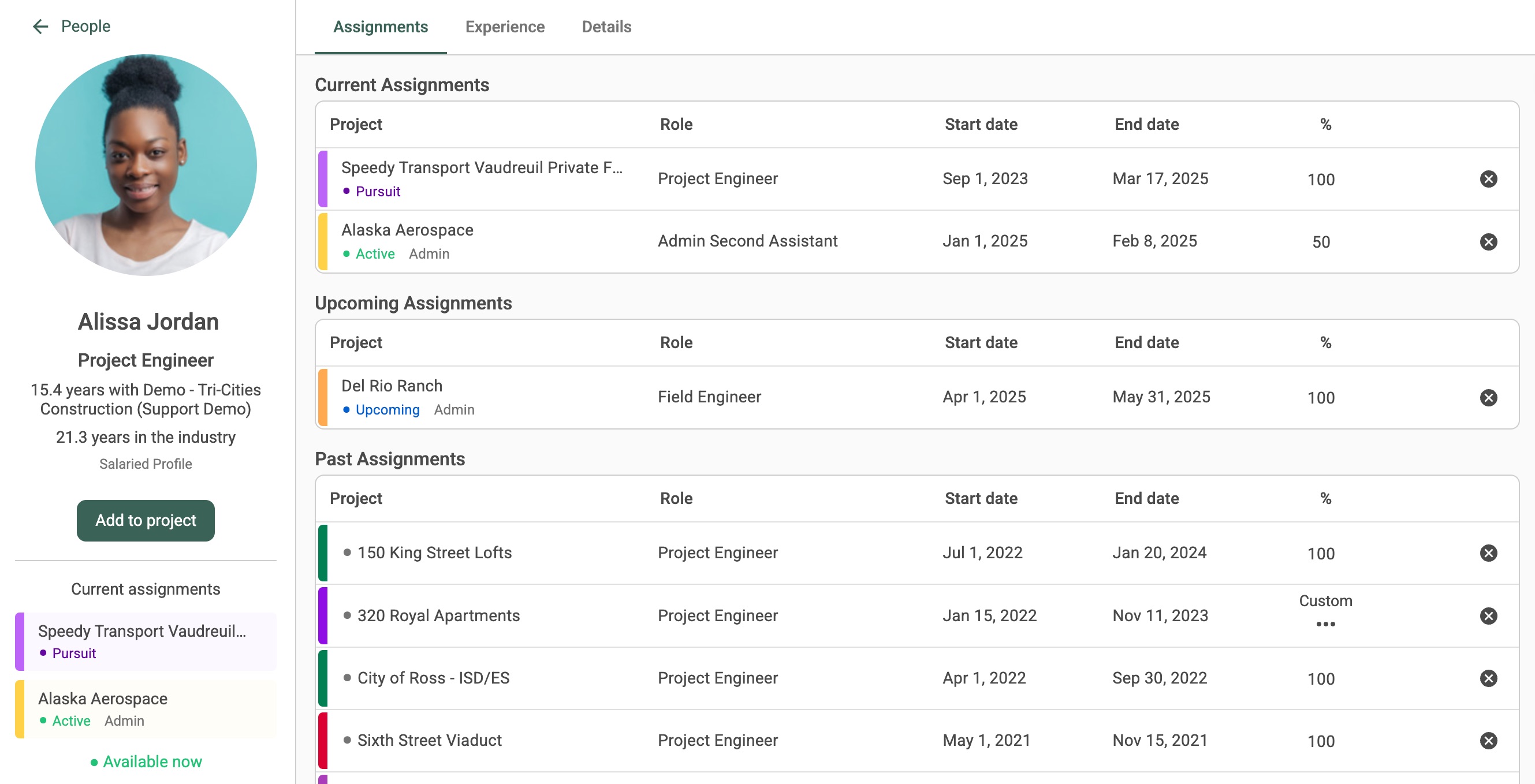Click the back arrow next to People
This screenshot has width=1535, height=784.
tap(40, 26)
